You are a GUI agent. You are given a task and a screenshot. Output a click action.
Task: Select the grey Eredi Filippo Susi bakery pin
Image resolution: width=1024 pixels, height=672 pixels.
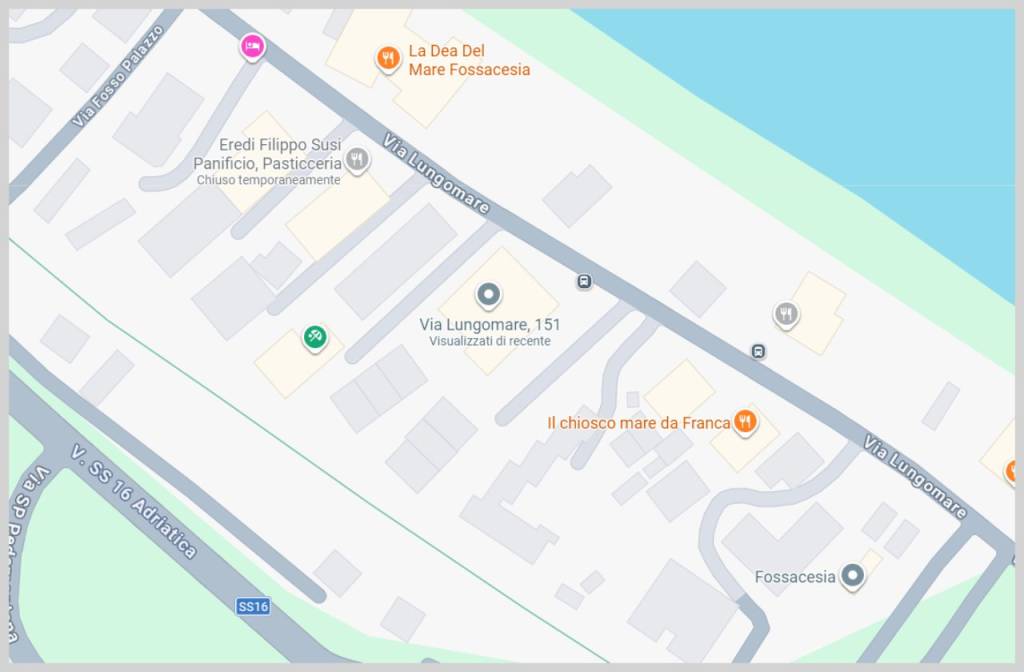point(357,160)
